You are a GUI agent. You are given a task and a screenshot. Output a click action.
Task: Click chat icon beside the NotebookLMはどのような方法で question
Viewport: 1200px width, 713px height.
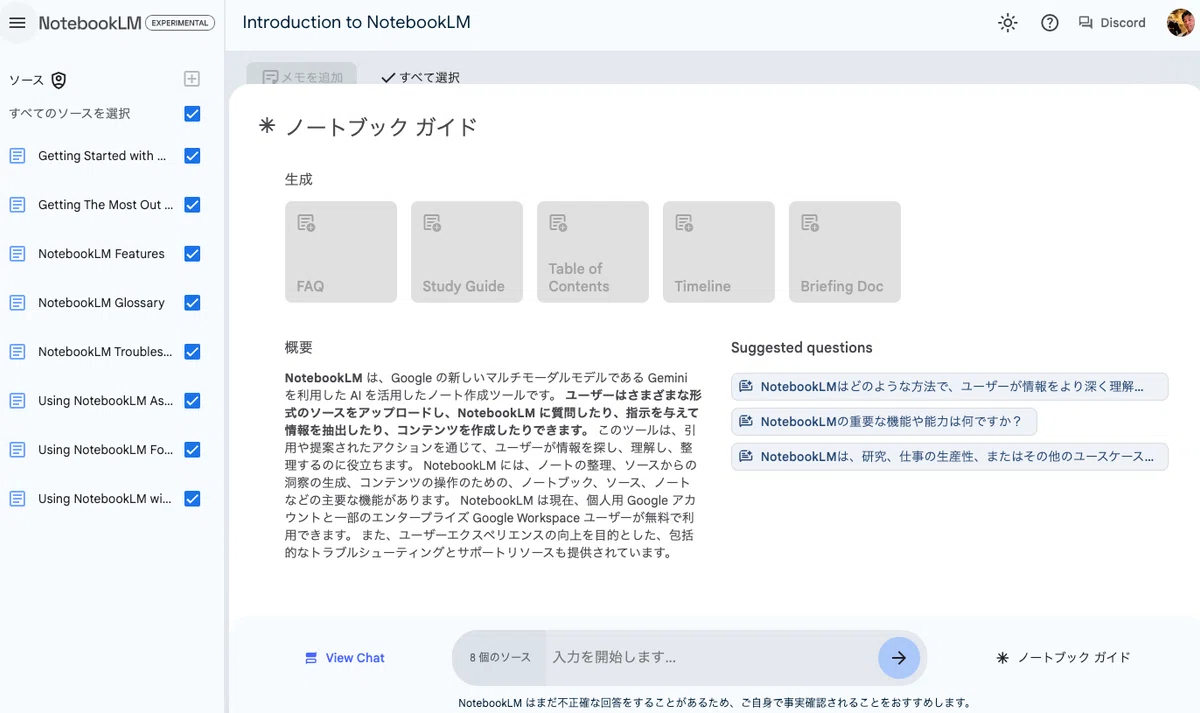pos(746,386)
